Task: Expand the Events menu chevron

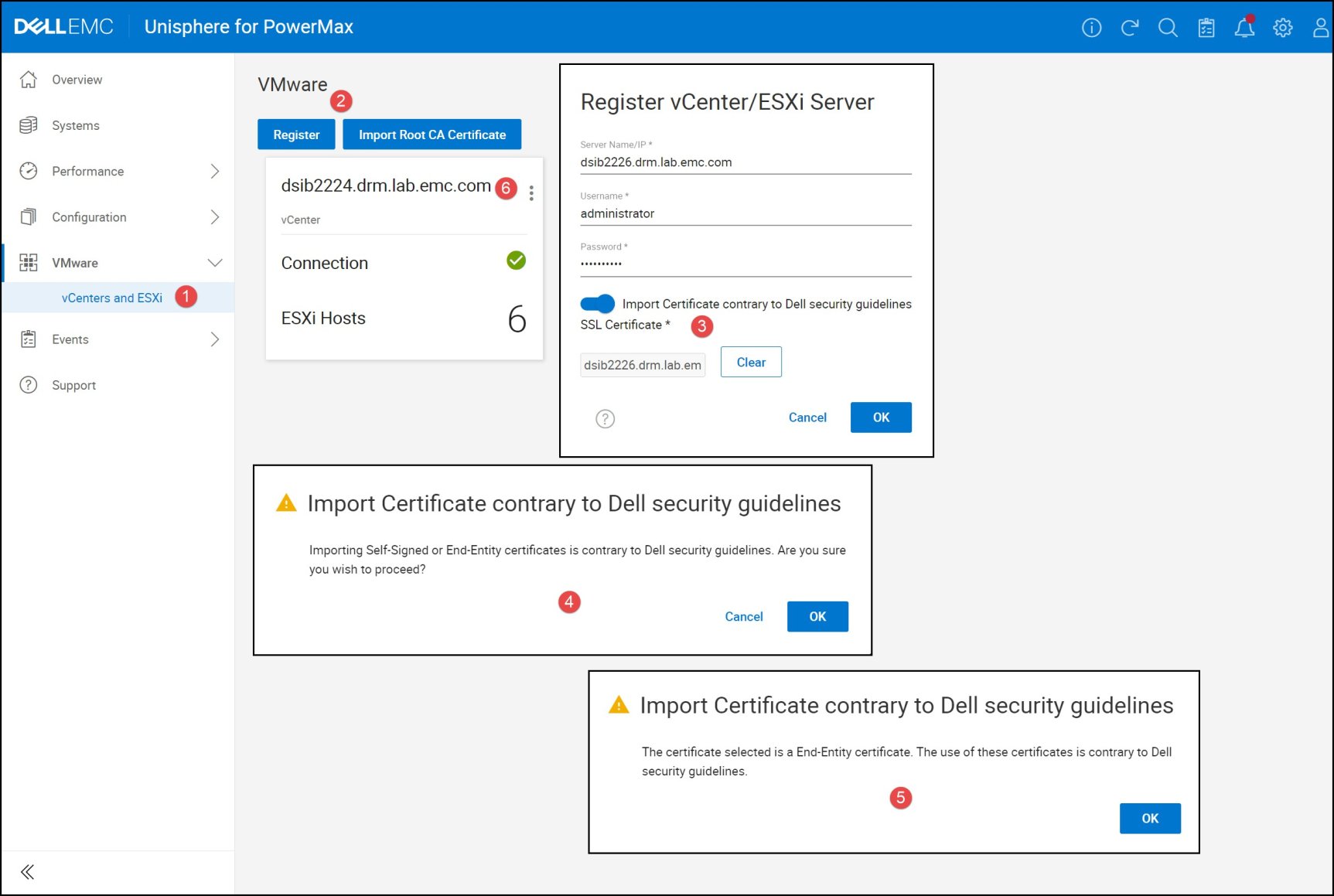Action: [215, 339]
